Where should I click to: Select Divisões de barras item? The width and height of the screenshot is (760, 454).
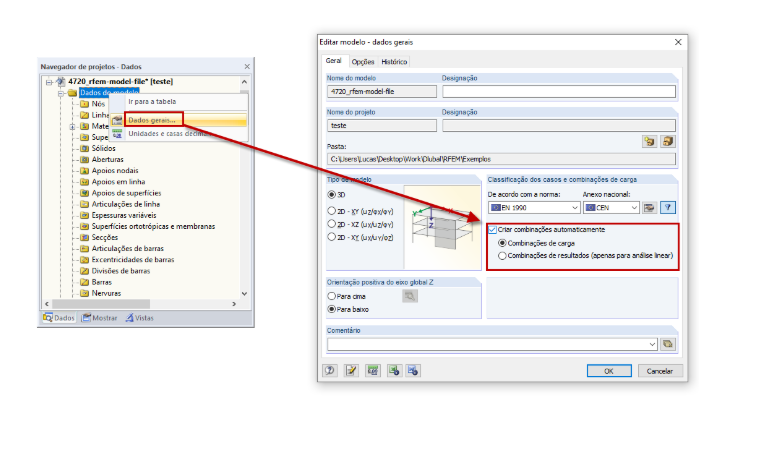[x=121, y=271]
